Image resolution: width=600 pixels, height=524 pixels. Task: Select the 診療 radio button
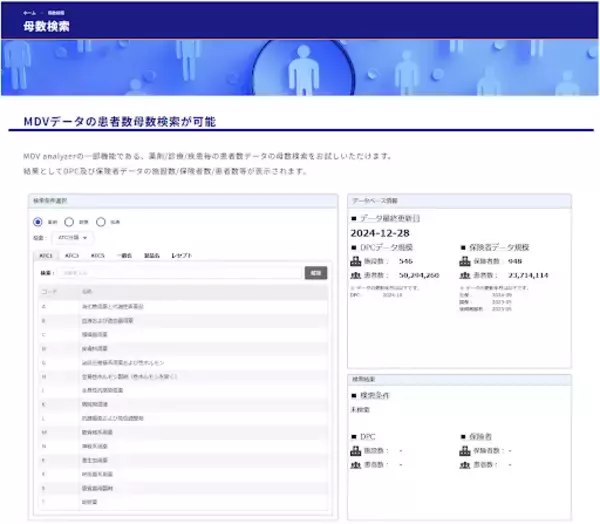coord(69,222)
